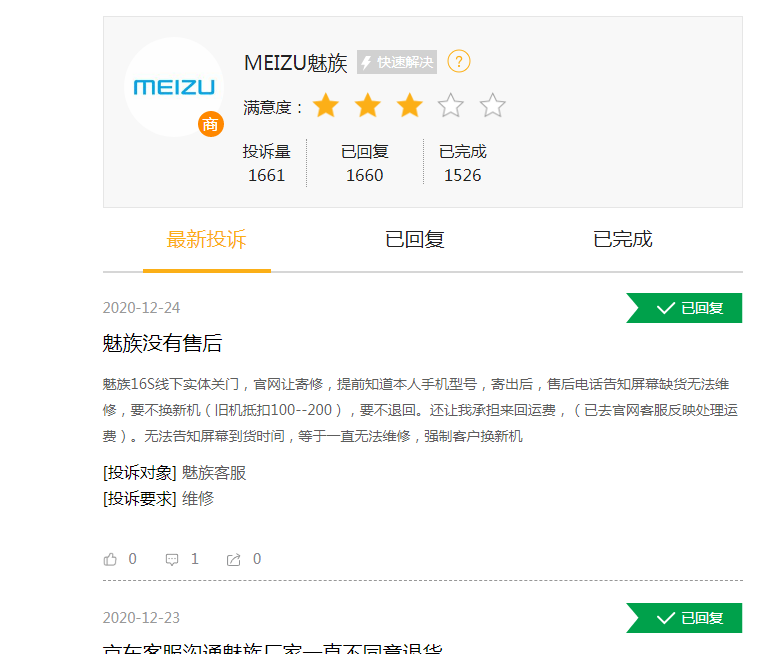Click the MEIZU logo avatar
The width and height of the screenshot is (782, 654).
[x=174, y=87]
